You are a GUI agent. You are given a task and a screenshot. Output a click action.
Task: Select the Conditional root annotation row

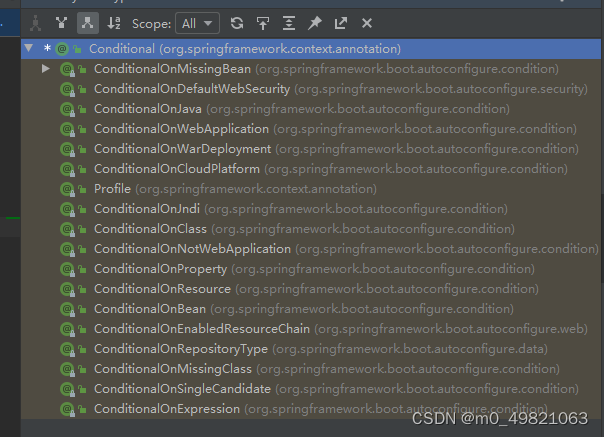pyautogui.click(x=311, y=49)
